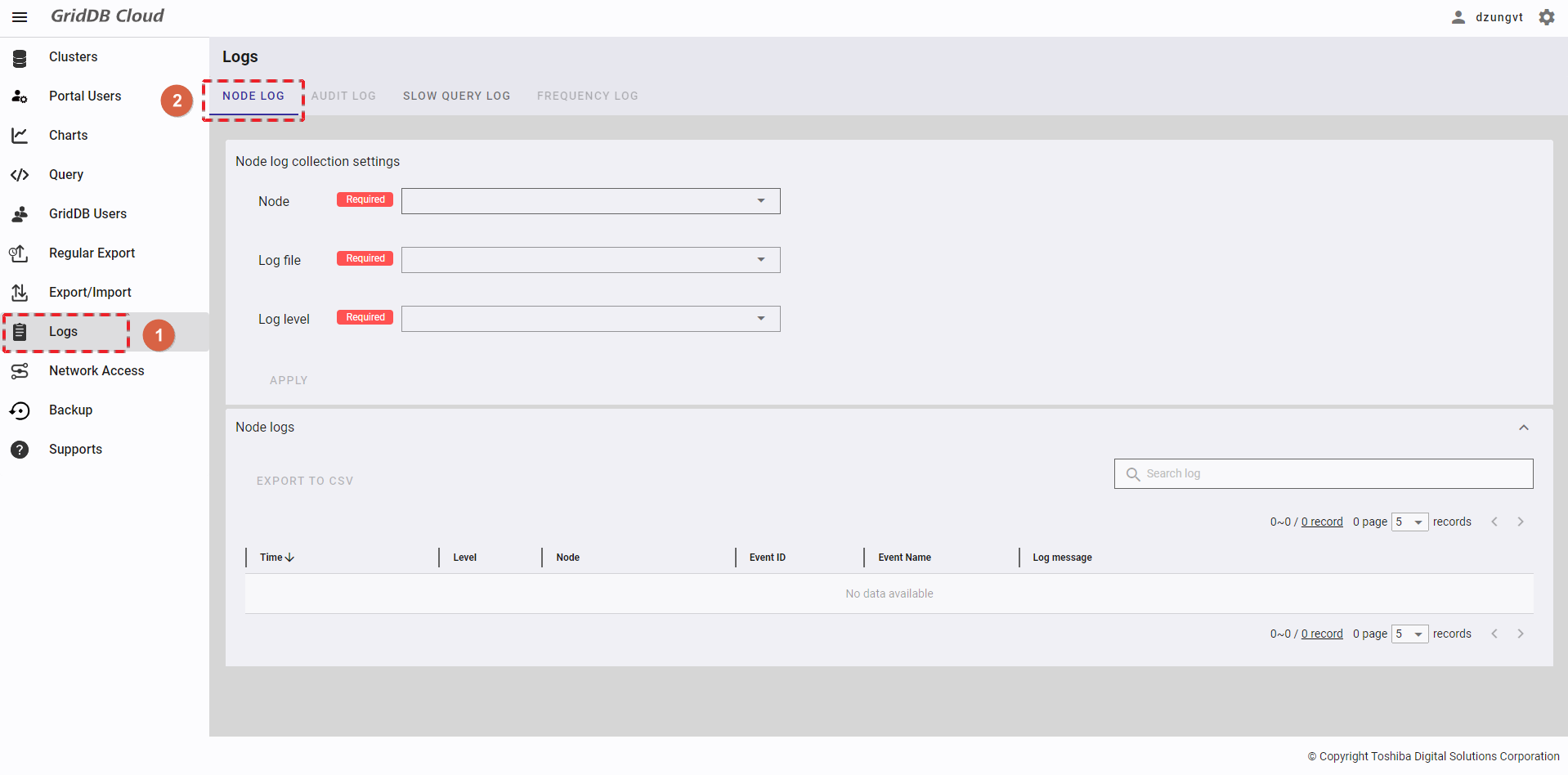Viewport: 1568px width, 775px height.
Task: Click the Supports question mark icon
Action: (x=20, y=450)
